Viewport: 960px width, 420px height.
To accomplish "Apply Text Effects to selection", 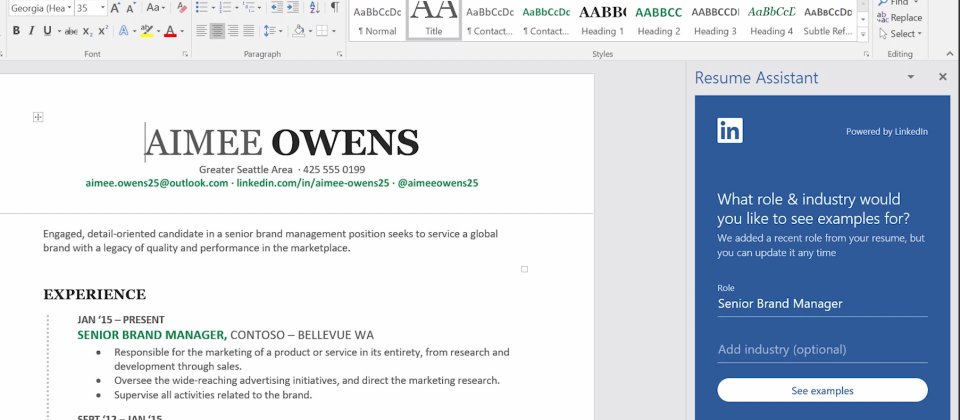I will (124, 31).
